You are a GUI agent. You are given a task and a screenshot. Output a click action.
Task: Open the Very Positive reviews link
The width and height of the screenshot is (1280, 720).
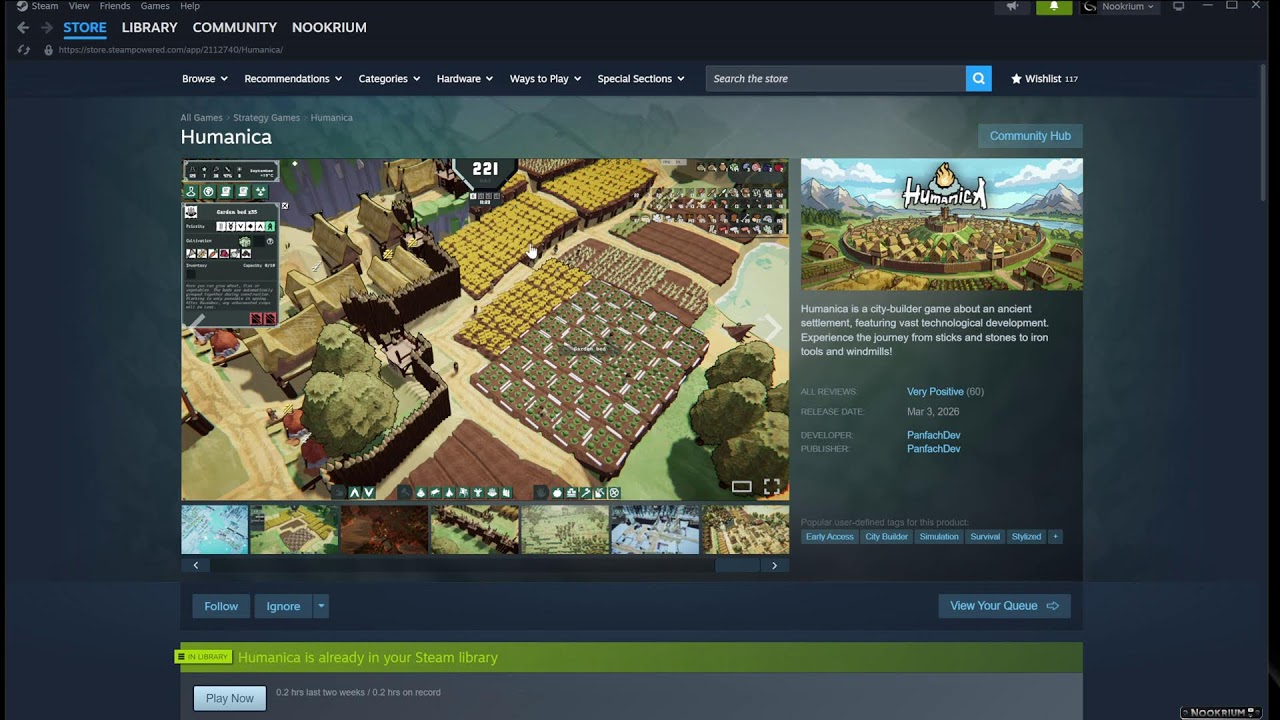[x=935, y=392]
